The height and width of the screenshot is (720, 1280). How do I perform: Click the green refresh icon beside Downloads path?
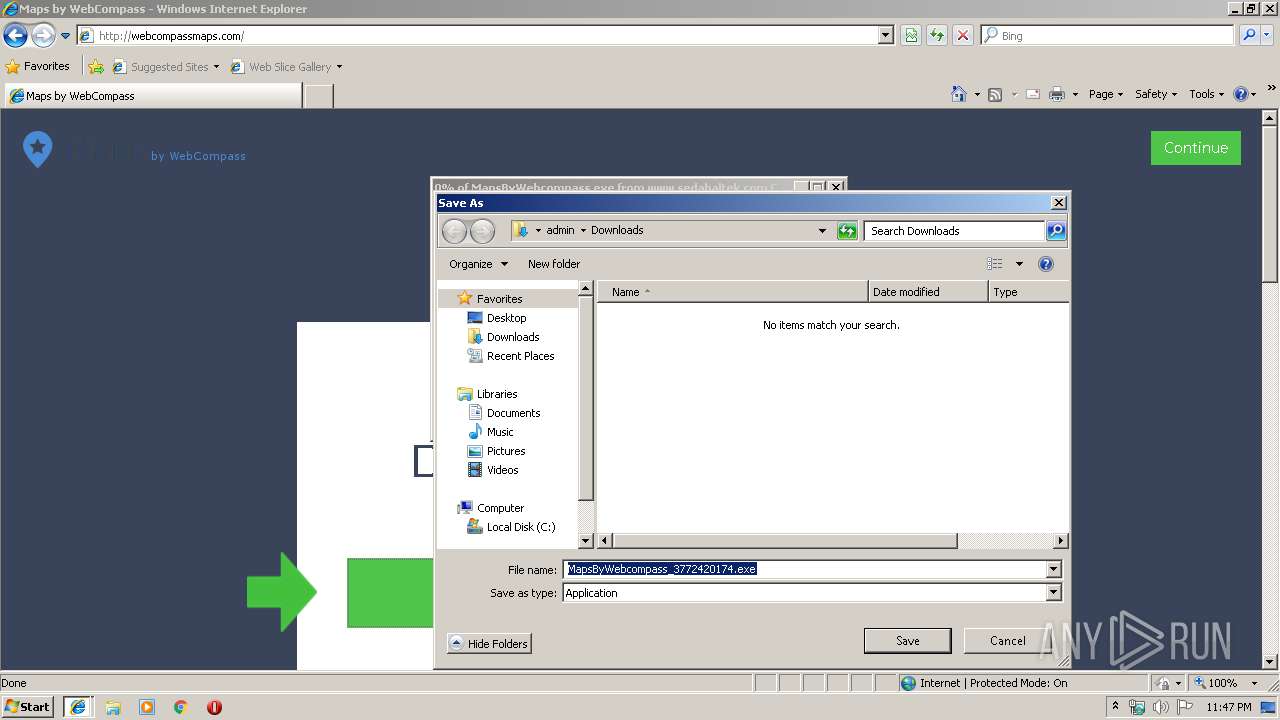(x=847, y=231)
